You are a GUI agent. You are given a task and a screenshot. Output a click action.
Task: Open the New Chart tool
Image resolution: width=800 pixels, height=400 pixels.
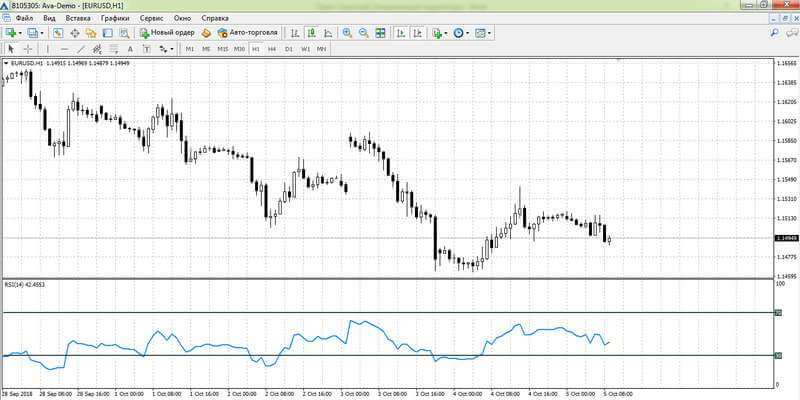pos(10,33)
